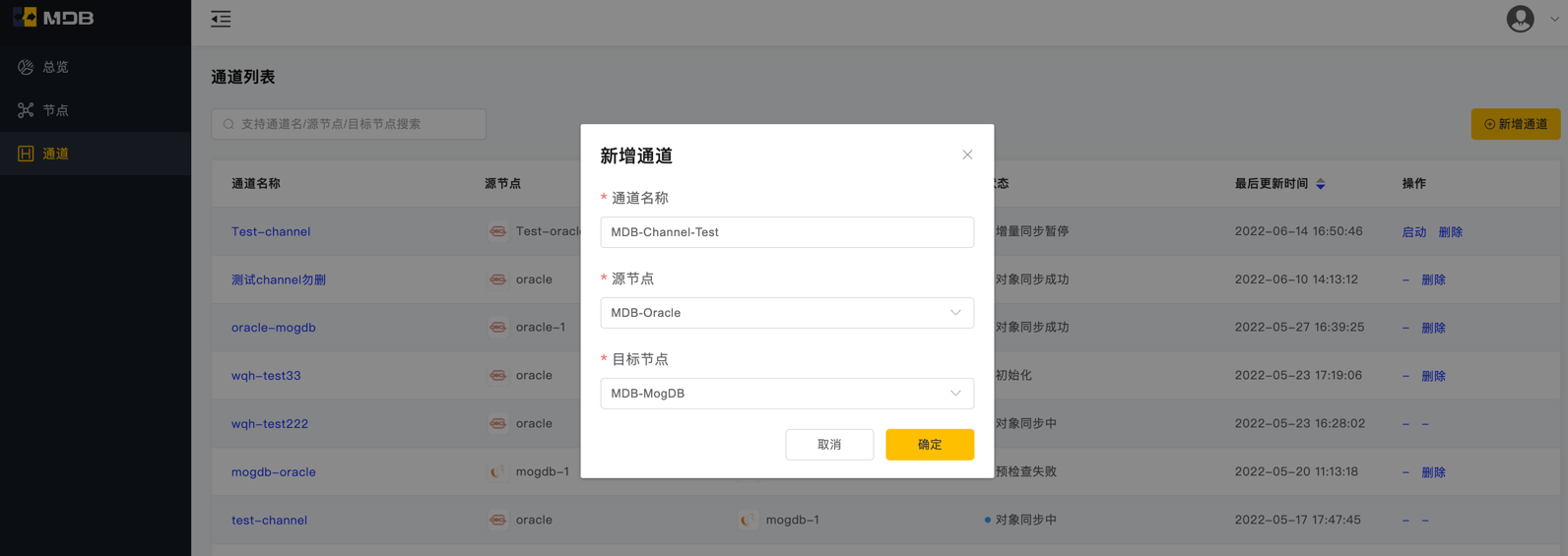The width and height of the screenshot is (1568, 556).
Task: Open the 源节点 dropdown
Action: [x=787, y=313]
